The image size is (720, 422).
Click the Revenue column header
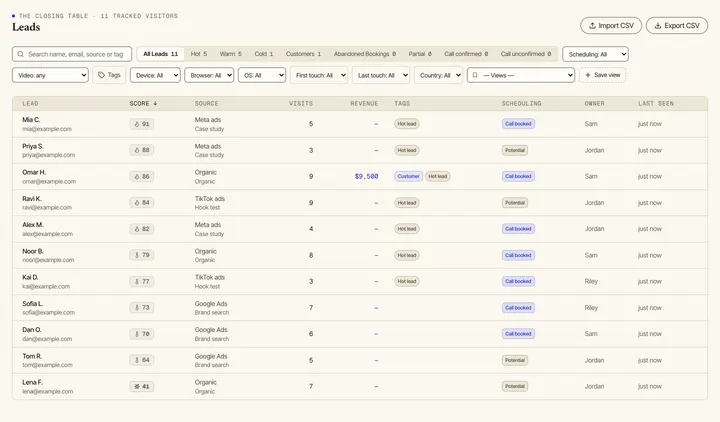click(364, 104)
